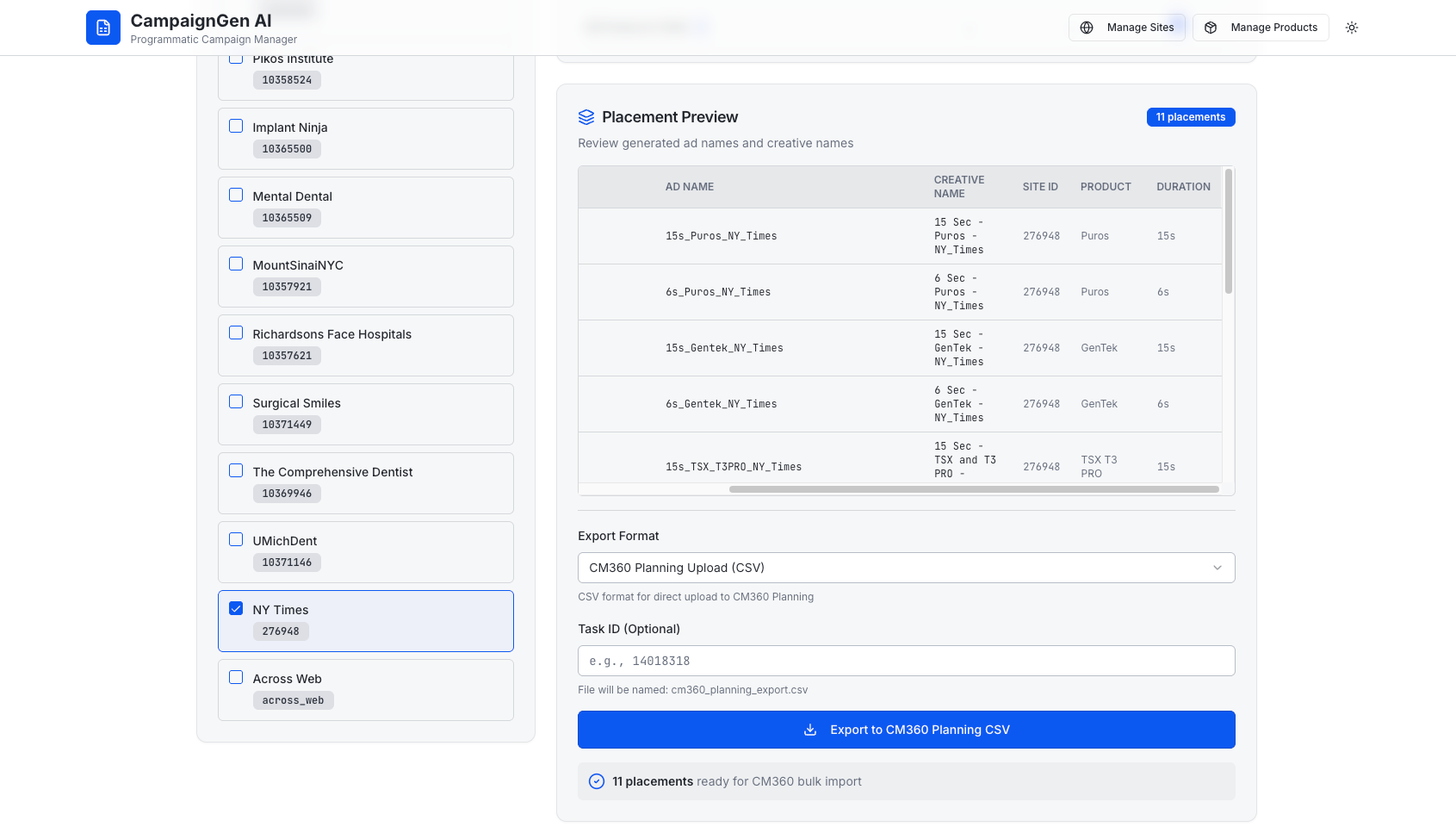Focus the Task ID input field
The width and height of the screenshot is (1456, 833).
(906, 661)
